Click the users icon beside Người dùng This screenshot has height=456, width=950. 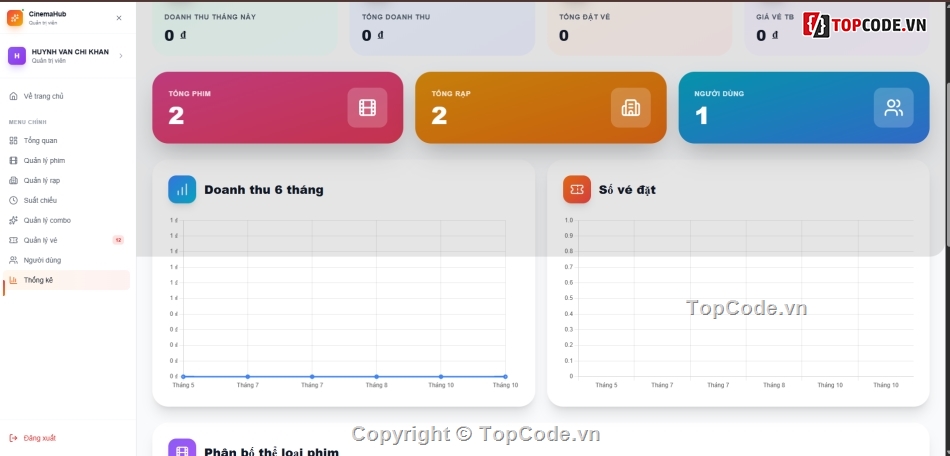[13, 260]
